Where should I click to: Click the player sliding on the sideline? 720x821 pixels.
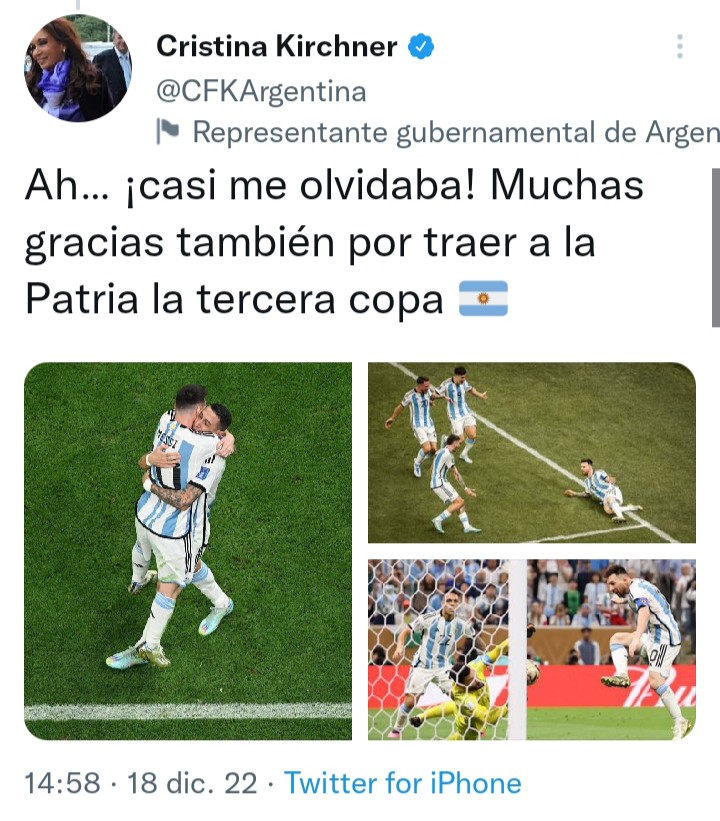(x=602, y=490)
